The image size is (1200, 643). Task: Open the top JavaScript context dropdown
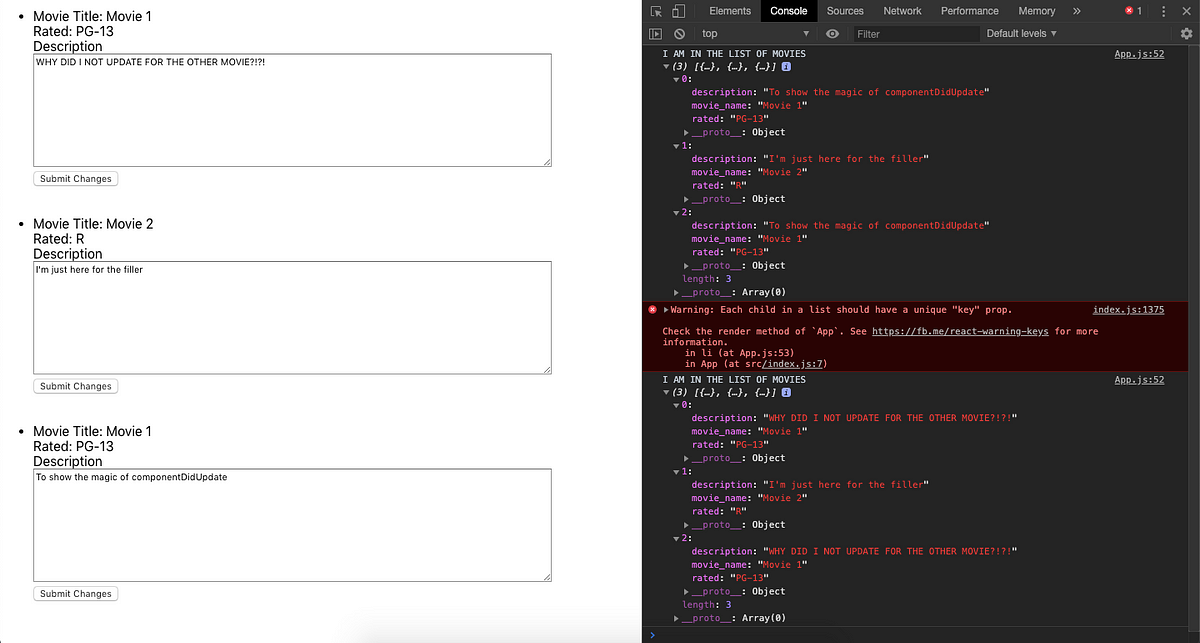[x=755, y=34]
